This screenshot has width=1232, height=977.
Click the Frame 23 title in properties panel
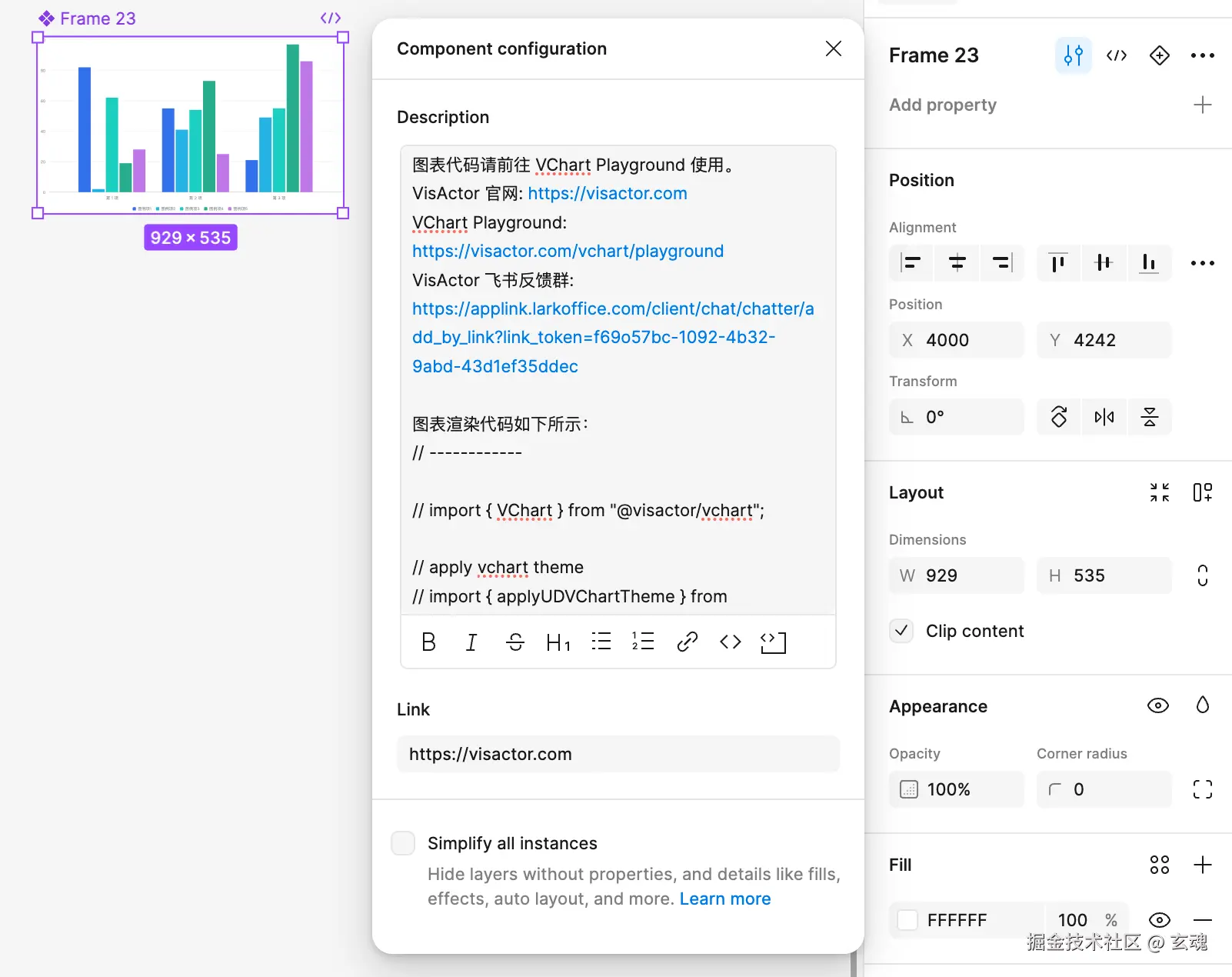coord(934,55)
